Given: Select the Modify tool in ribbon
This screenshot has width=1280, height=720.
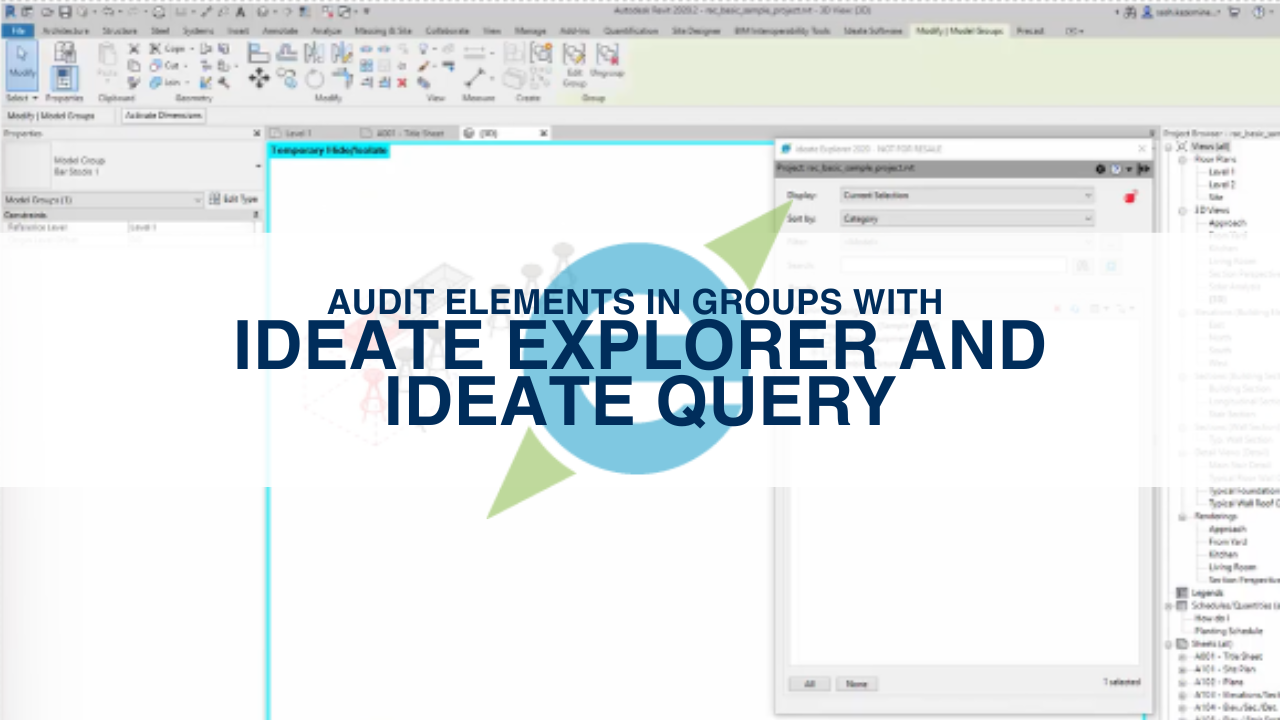Looking at the screenshot, I should (22, 64).
